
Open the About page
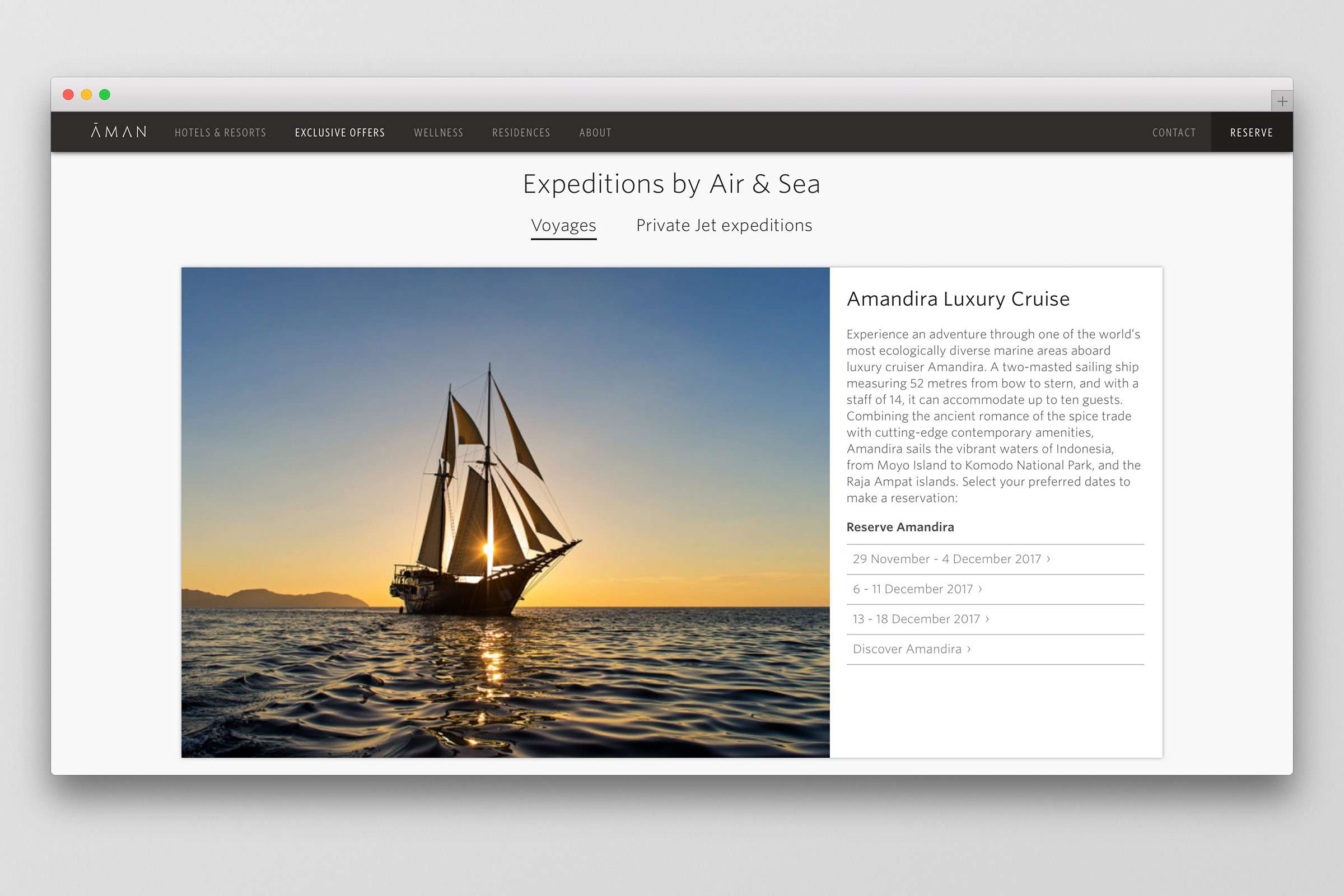(x=595, y=133)
